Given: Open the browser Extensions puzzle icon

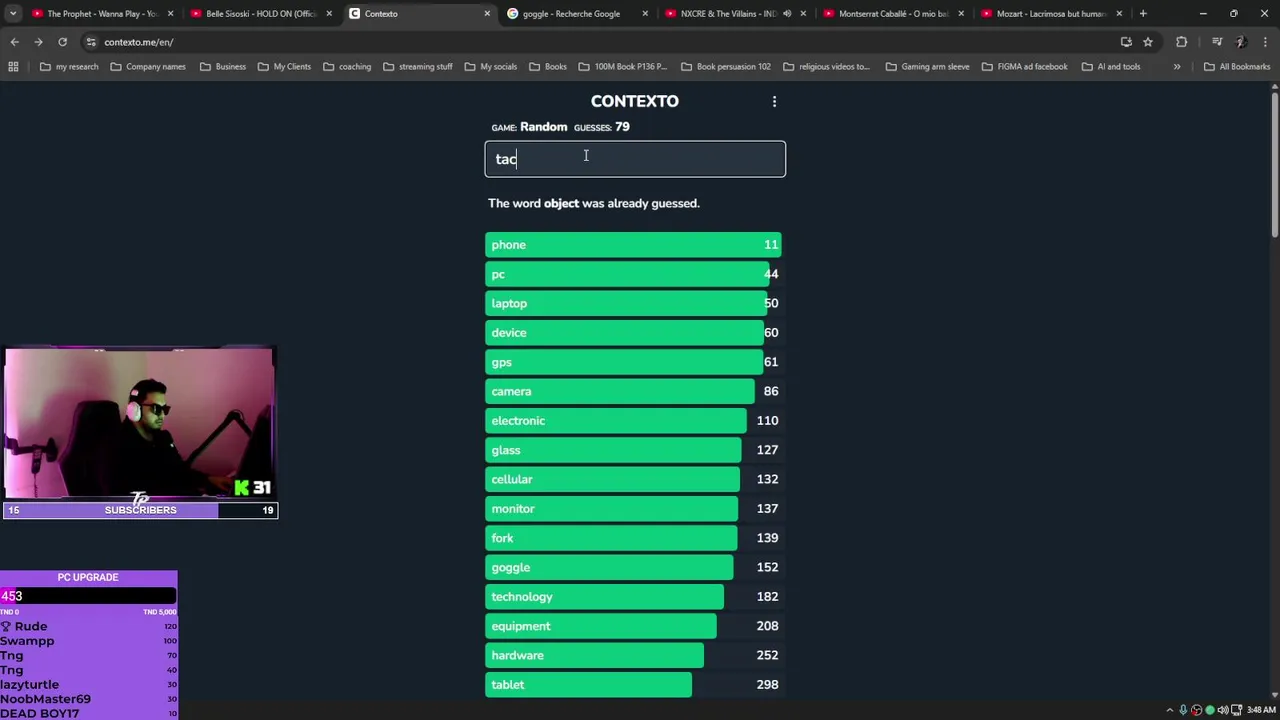Looking at the screenshot, I should pyautogui.click(x=1182, y=42).
